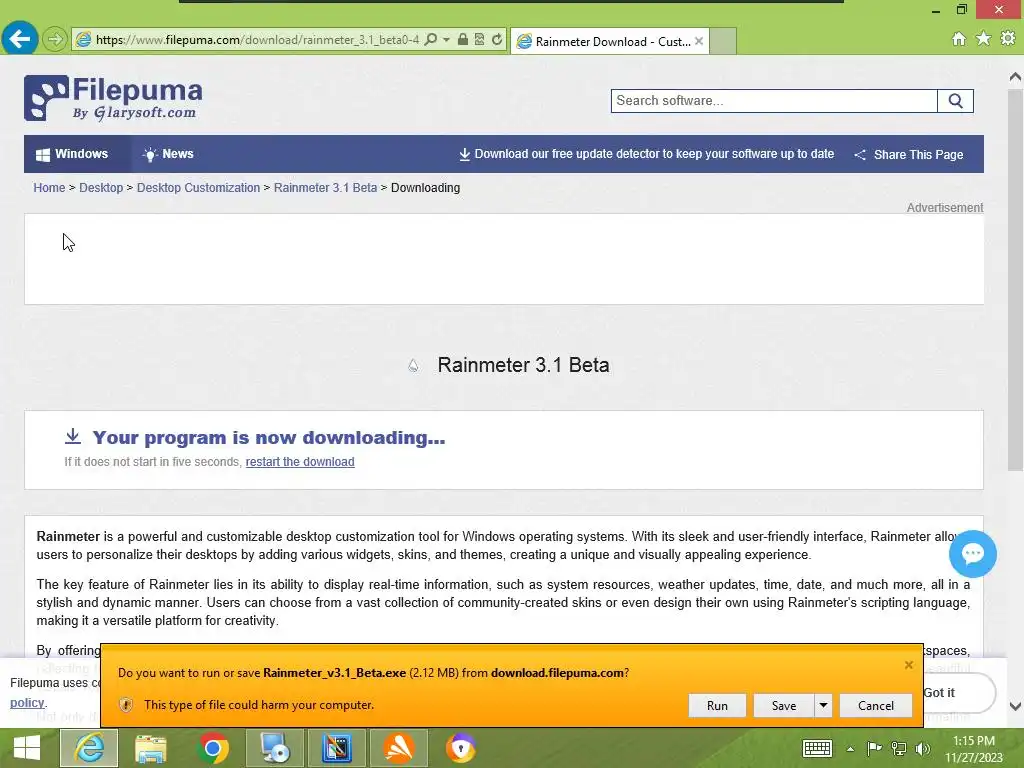The image size is (1024, 768).
Task: Open the News menu item in navbar
Action: point(168,154)
